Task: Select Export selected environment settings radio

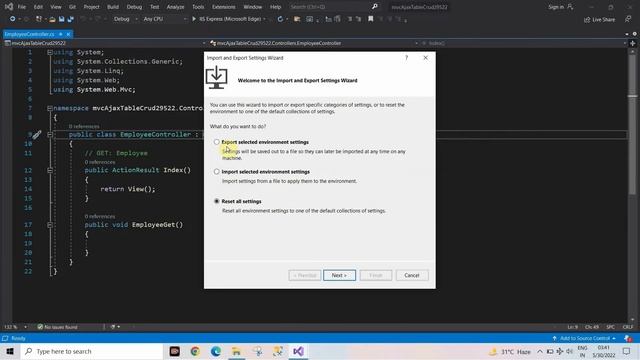Action: (216, 142)
